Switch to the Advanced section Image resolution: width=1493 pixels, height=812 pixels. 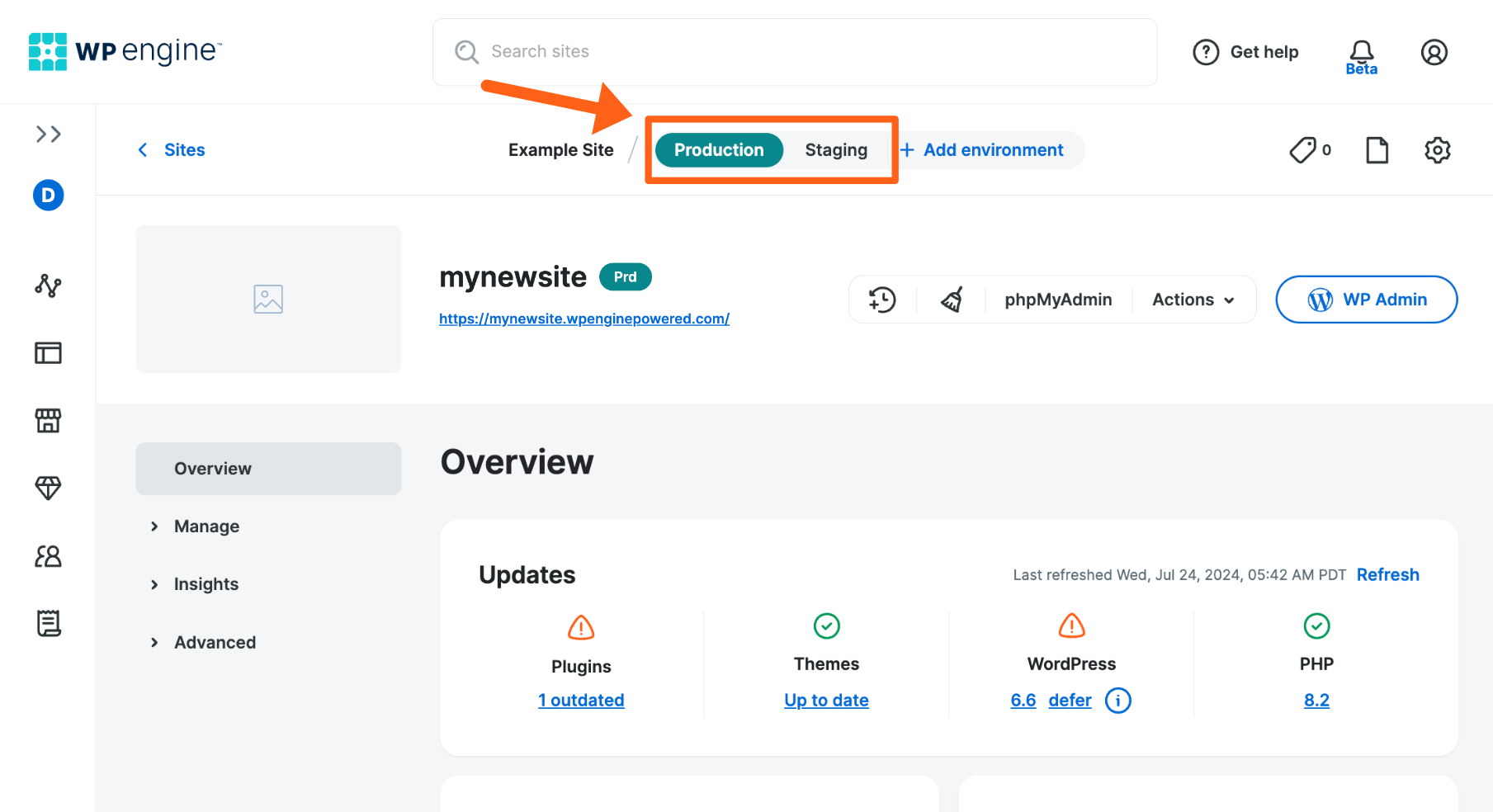point(214,641)
